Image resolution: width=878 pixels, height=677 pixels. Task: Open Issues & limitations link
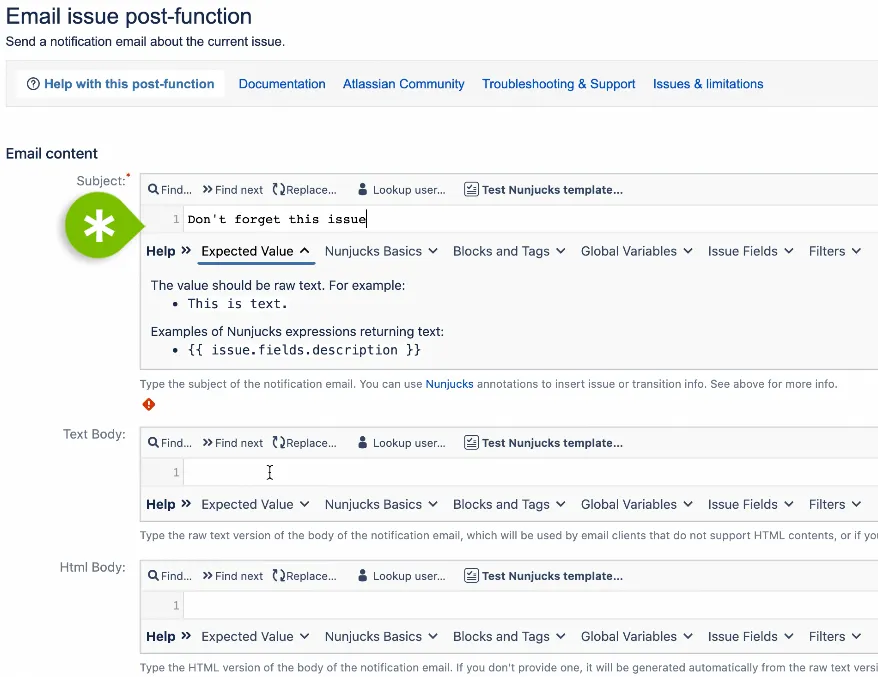[708, 84]
